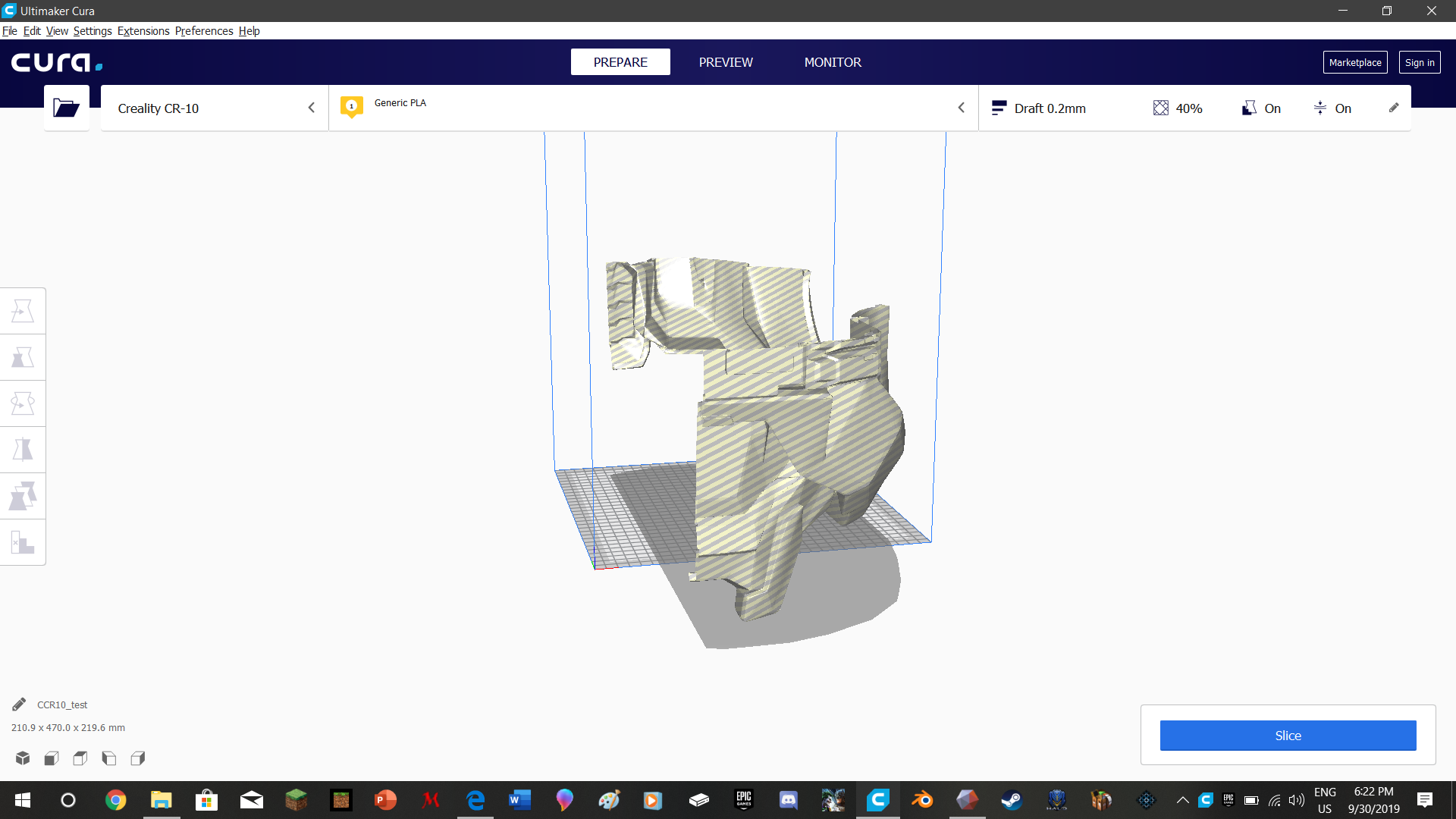Image resolution: width=1456 pixels, height=819 pixels.
Task: Click the custom settings pencil icon
Action: pos(1393,108)
